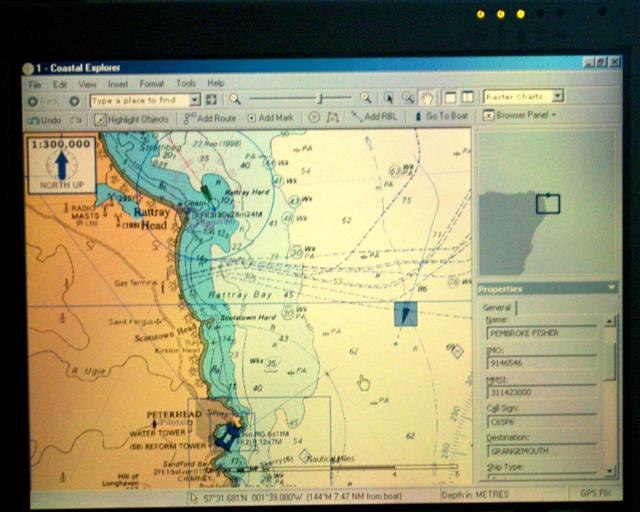This screenshot has width=640, height=512.
Task: Click the 'Depth in: METRES' status text
Action: 475,495
